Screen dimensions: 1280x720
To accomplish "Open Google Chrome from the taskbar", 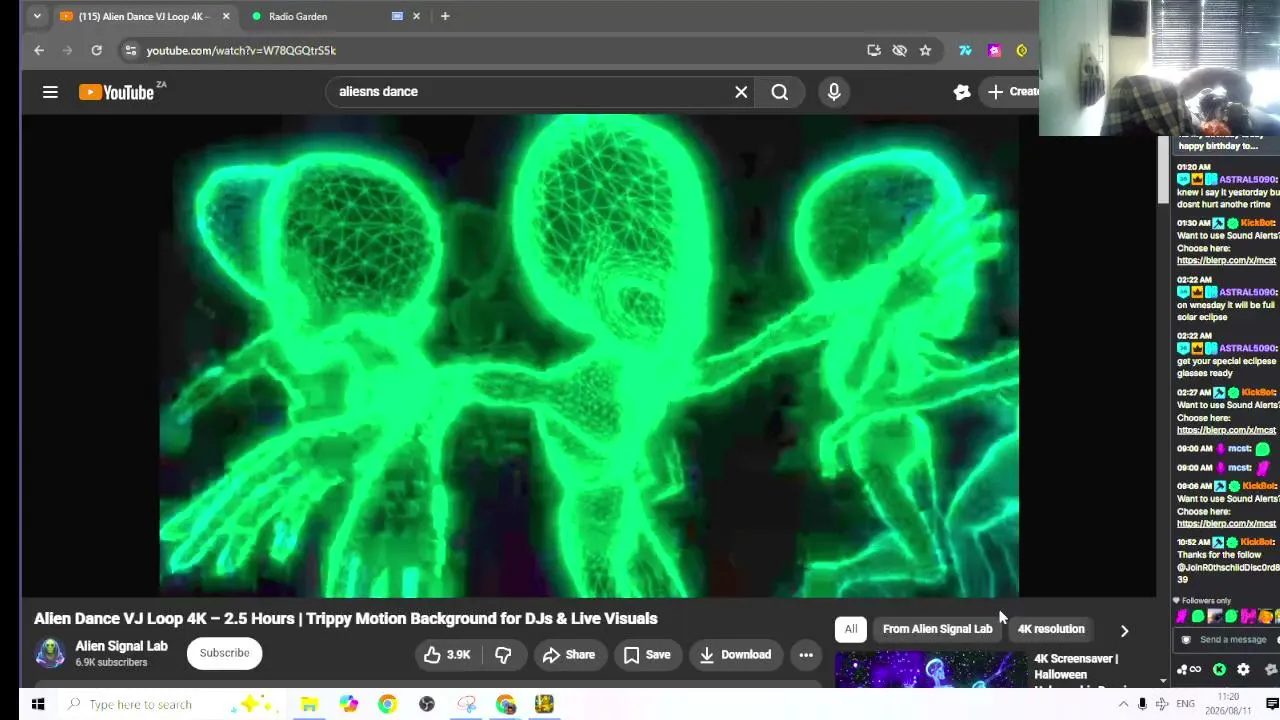I will pyautogui.click(x=387, y=704).
